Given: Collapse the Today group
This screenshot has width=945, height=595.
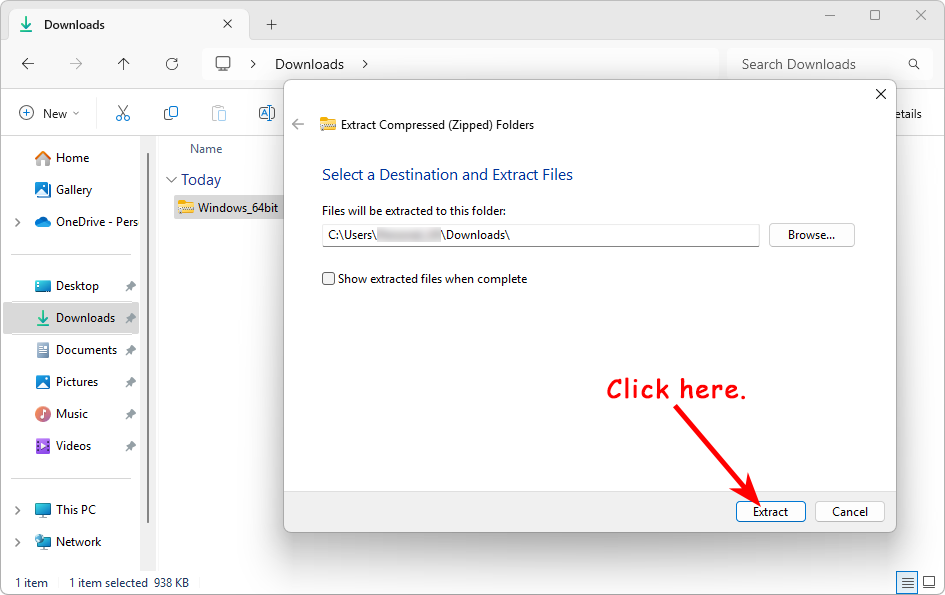Looking at the screenshot, I should pos(170,180).
